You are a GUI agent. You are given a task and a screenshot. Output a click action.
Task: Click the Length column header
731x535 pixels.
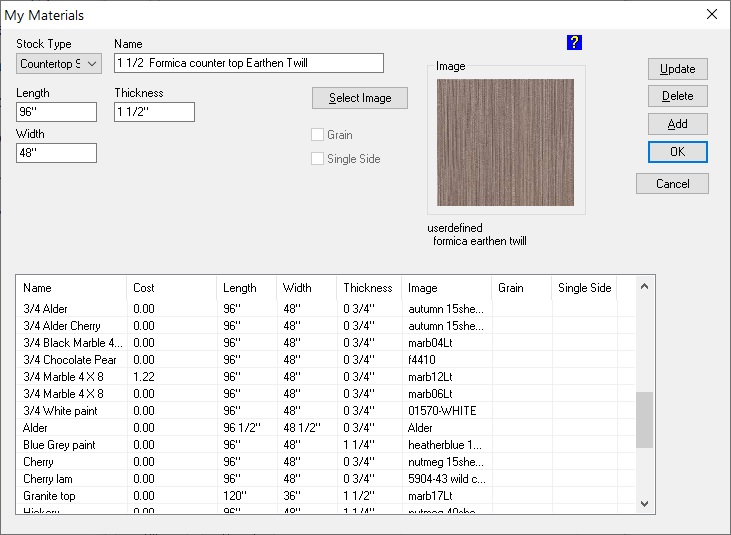click(247, 288)
